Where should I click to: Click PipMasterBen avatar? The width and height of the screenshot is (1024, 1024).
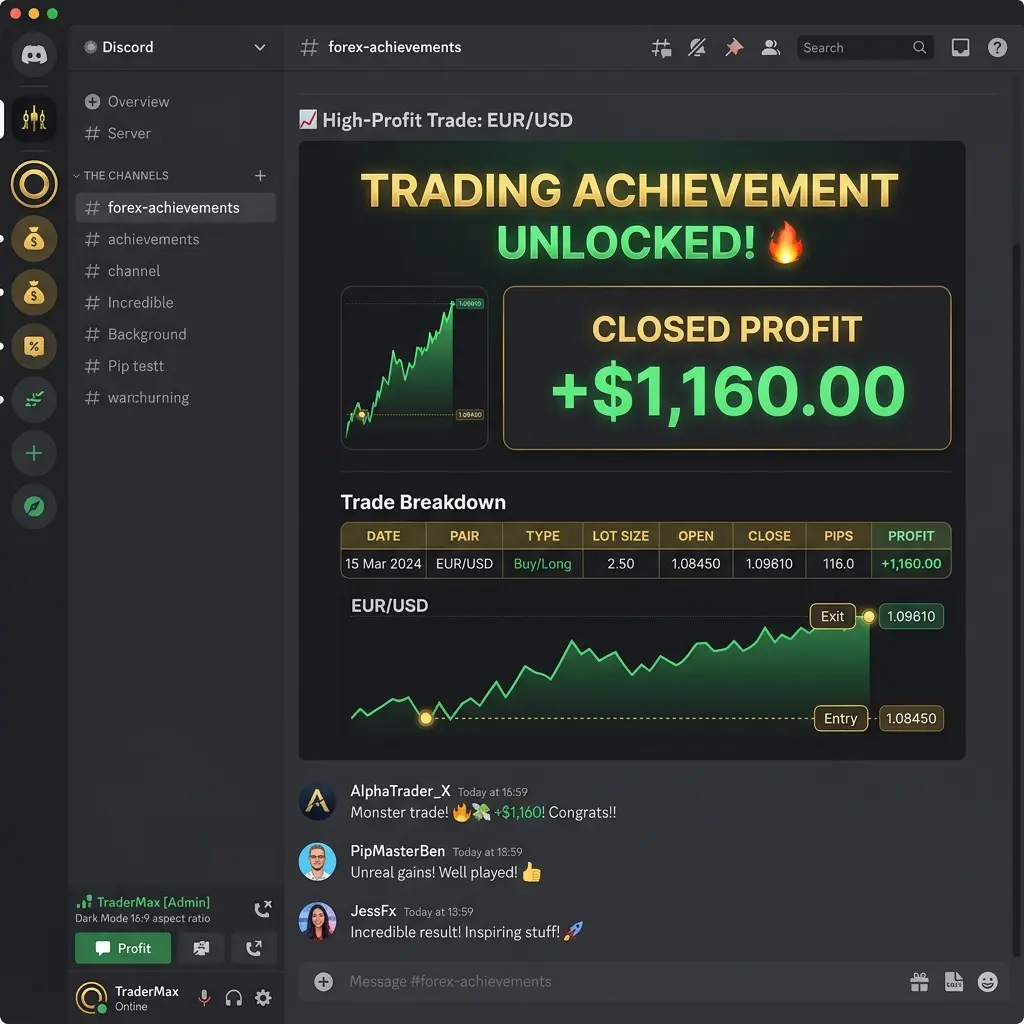coord(317,861)
